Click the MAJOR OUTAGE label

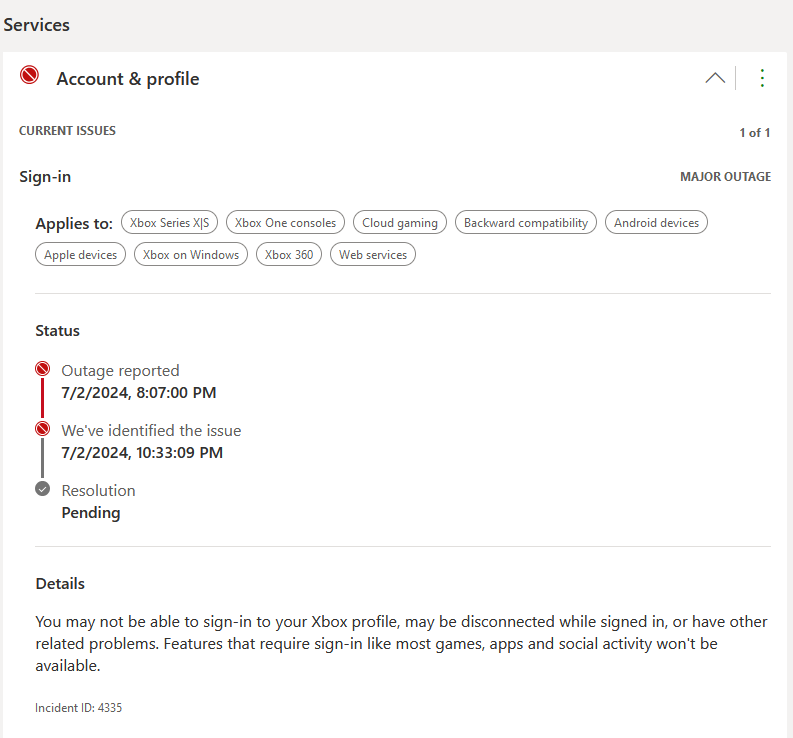(725, 177)
